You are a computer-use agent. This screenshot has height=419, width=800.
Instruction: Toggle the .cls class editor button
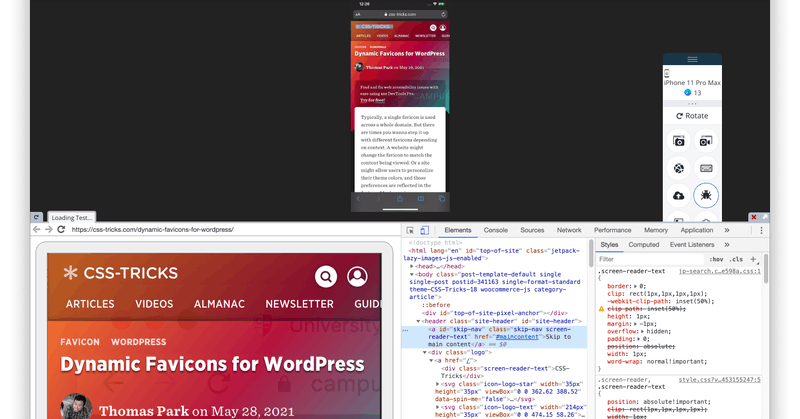[x=736, y=259]
